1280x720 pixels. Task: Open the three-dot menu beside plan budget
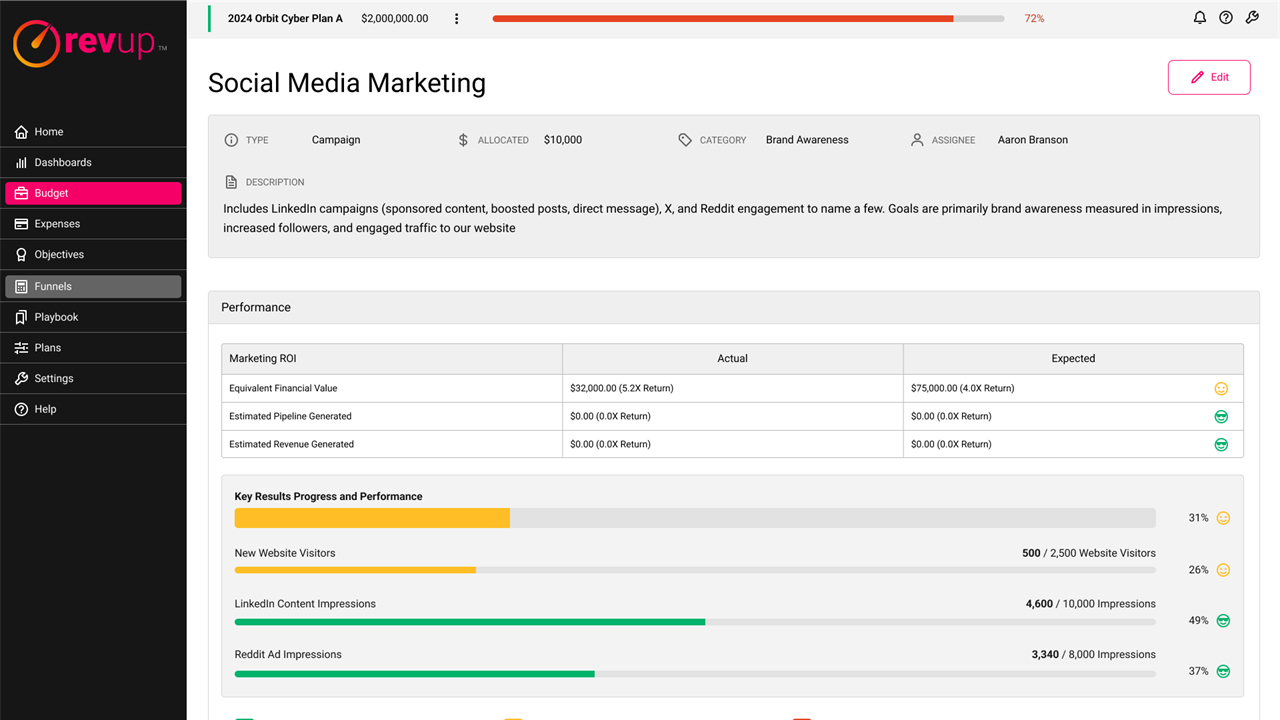point(457,19)
